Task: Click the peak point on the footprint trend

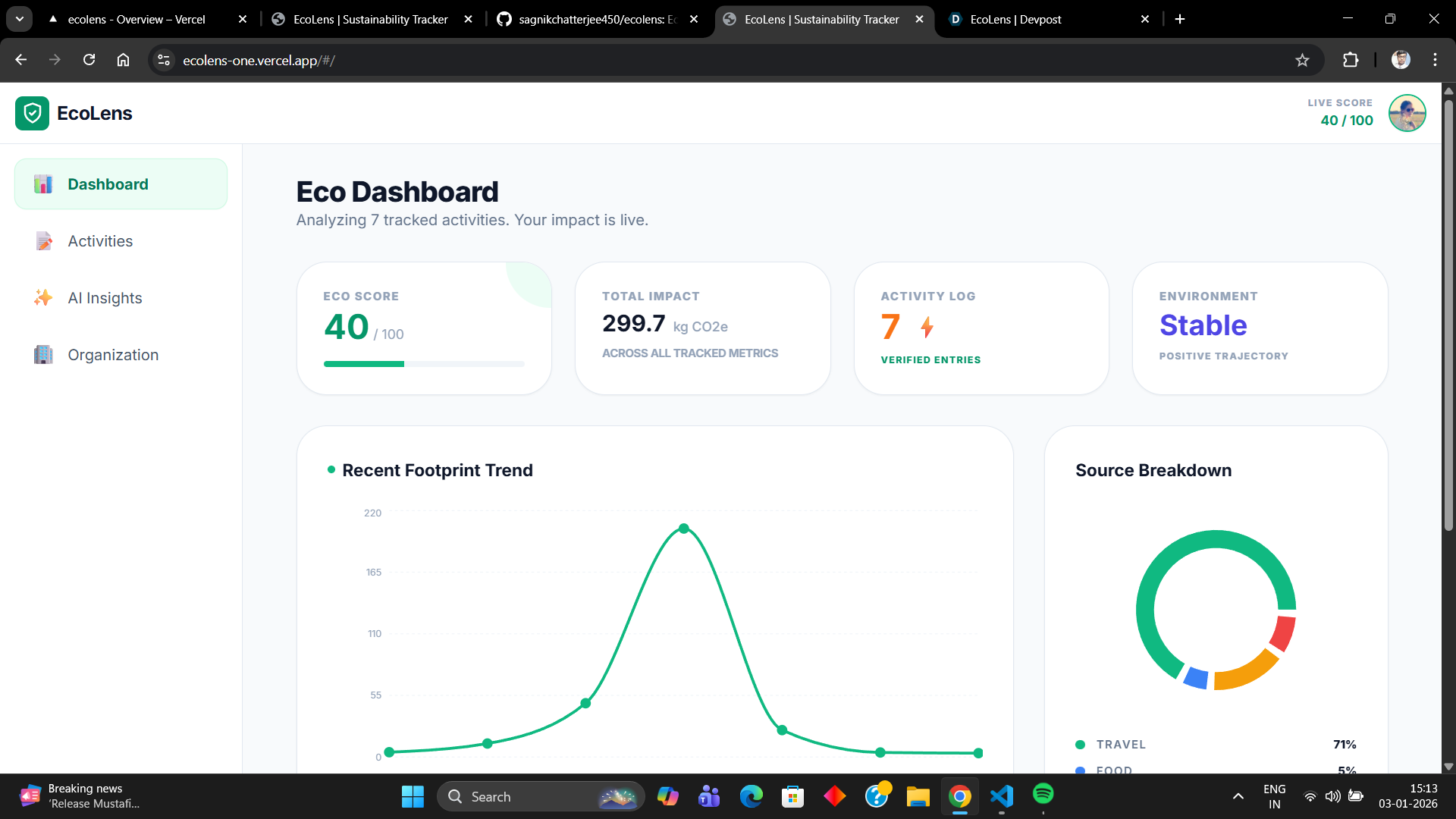Action: 684,529
